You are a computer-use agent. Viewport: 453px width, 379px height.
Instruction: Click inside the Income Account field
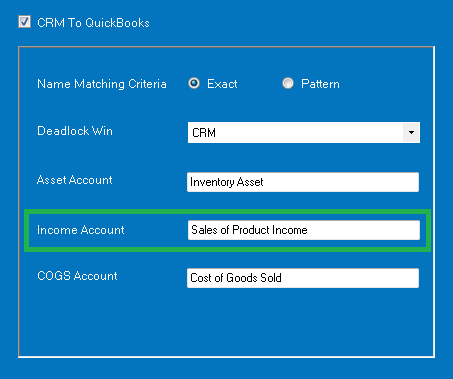point(304,230)
